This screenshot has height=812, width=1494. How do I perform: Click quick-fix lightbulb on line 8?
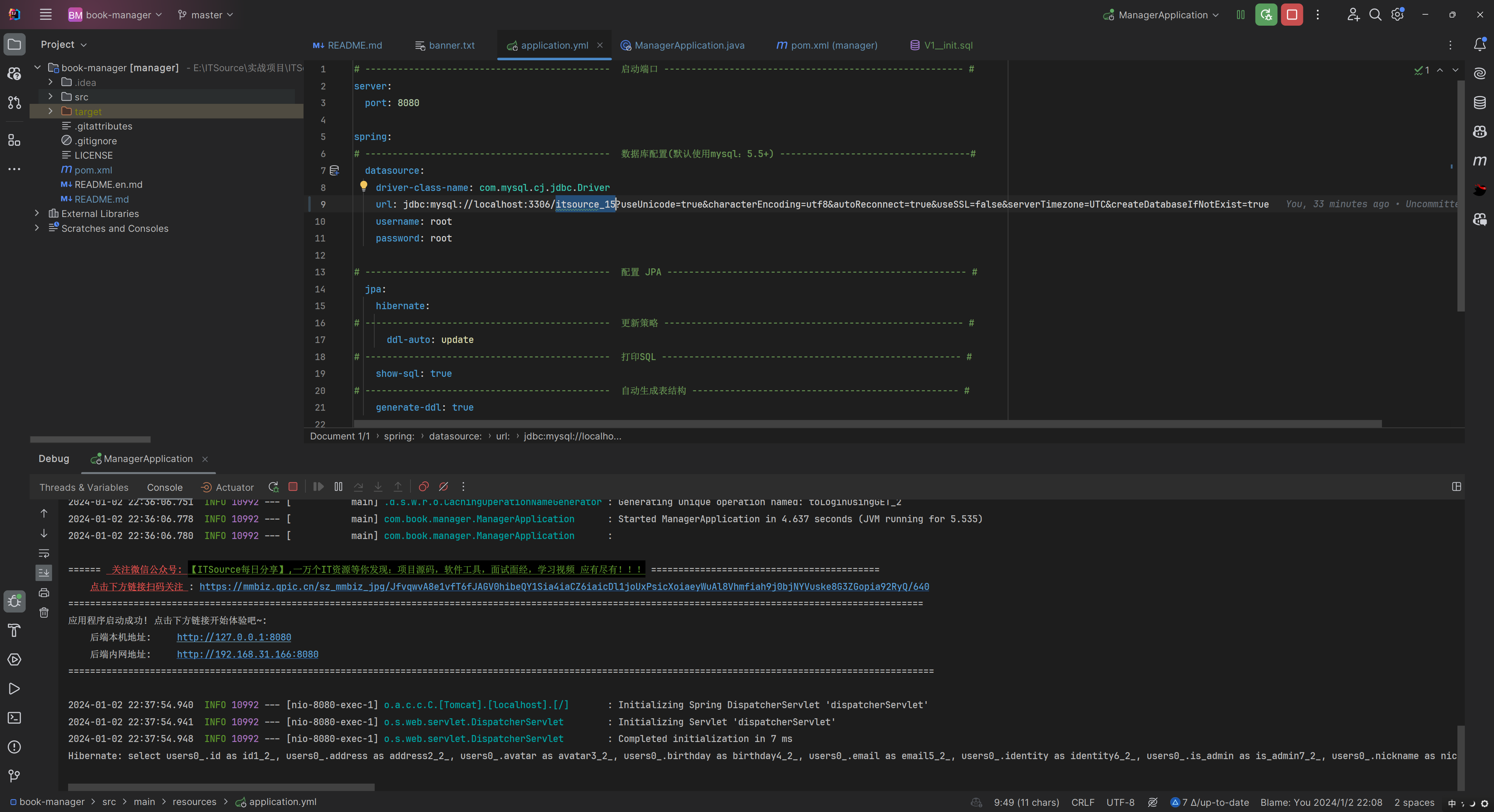pos(364,186)
